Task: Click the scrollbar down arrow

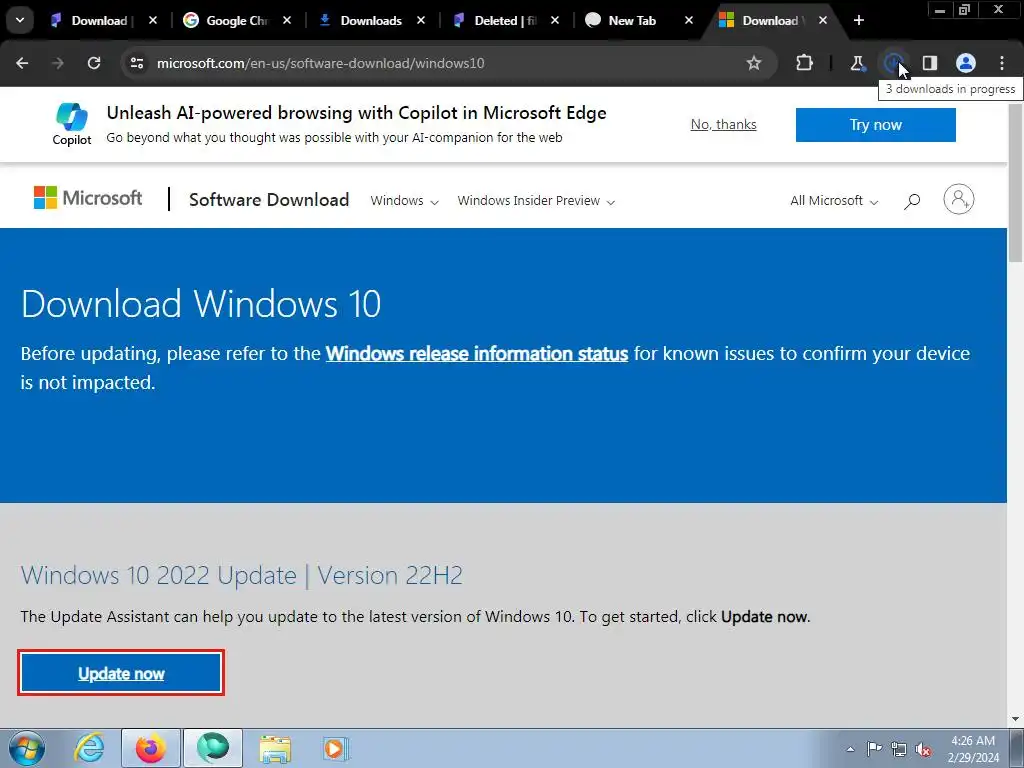Action: (1016, 719)
